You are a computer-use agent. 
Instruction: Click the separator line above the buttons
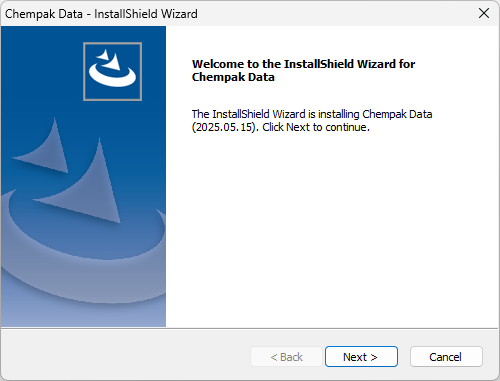point(250,328)
